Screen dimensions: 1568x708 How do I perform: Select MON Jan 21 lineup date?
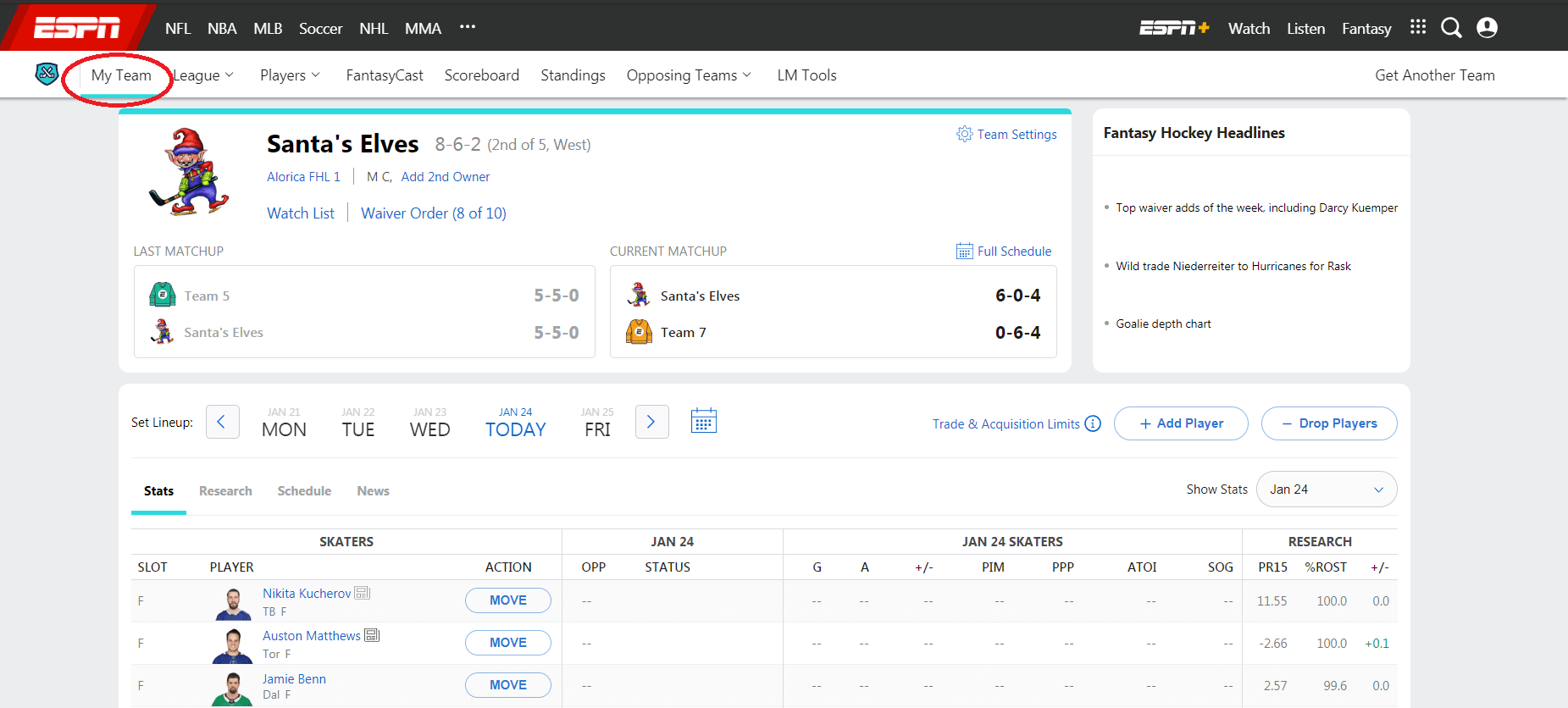[284, 422]
